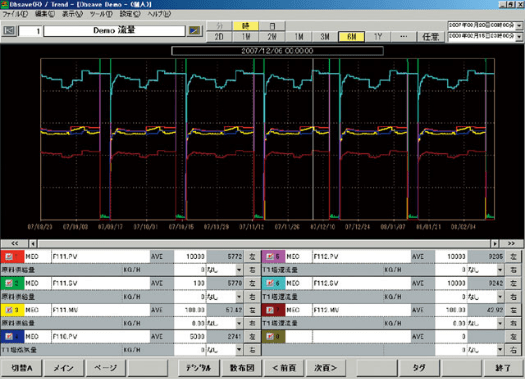Select the 1M time span
This screenshot has height=379, width=525.
(299, 36)
